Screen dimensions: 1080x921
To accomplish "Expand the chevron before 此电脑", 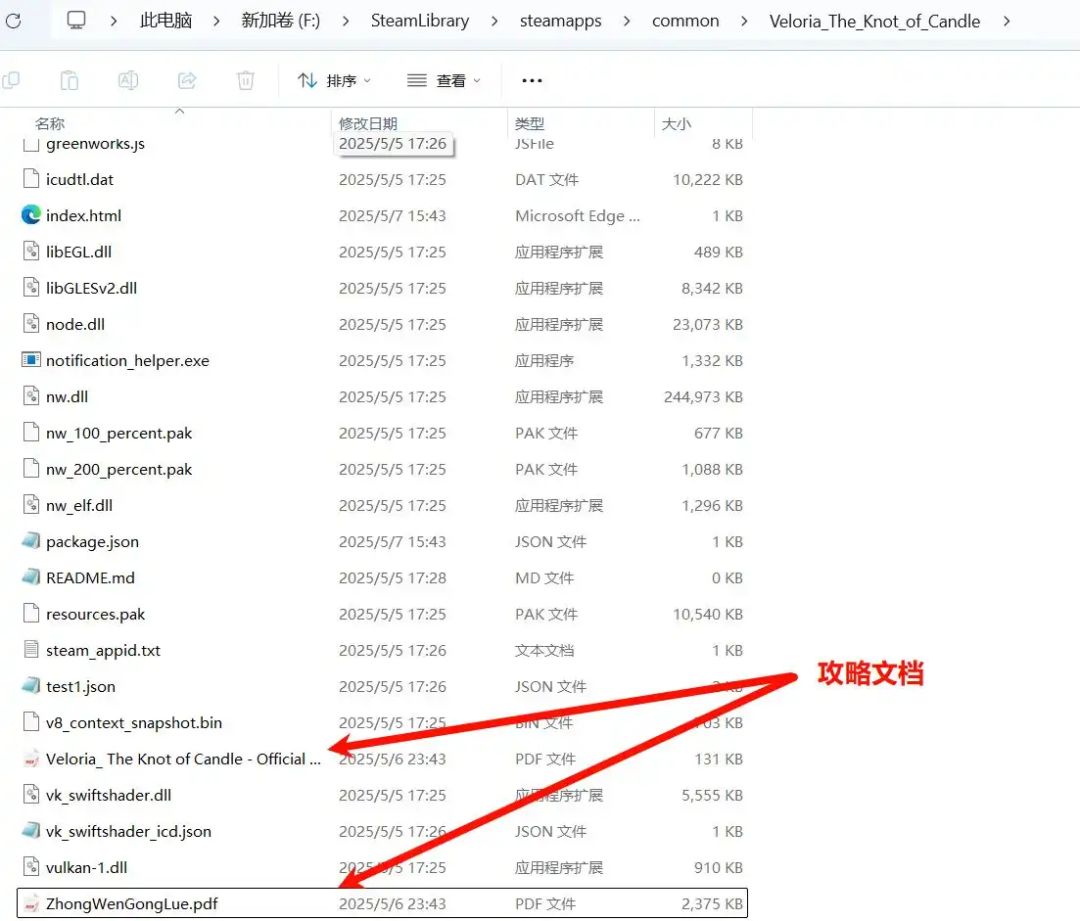I will 114,21.
